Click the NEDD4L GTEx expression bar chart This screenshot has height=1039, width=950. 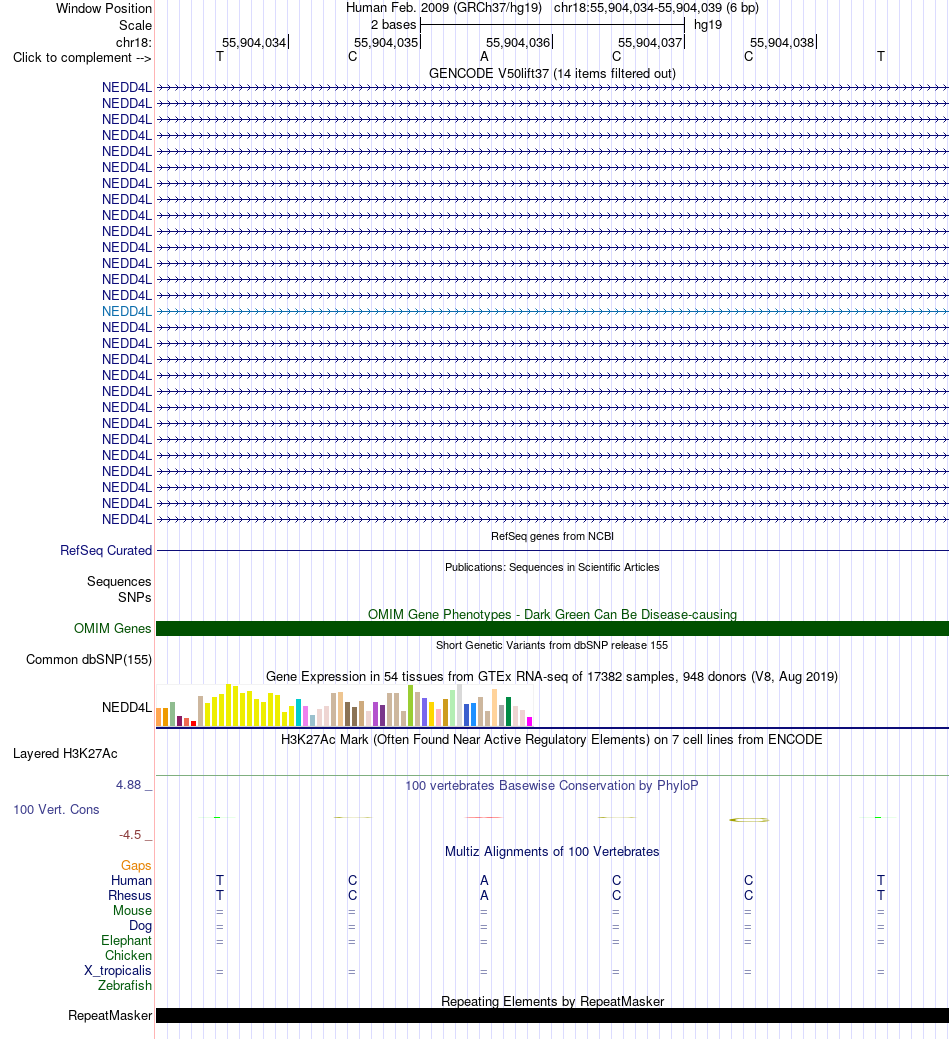click(344, 706)
